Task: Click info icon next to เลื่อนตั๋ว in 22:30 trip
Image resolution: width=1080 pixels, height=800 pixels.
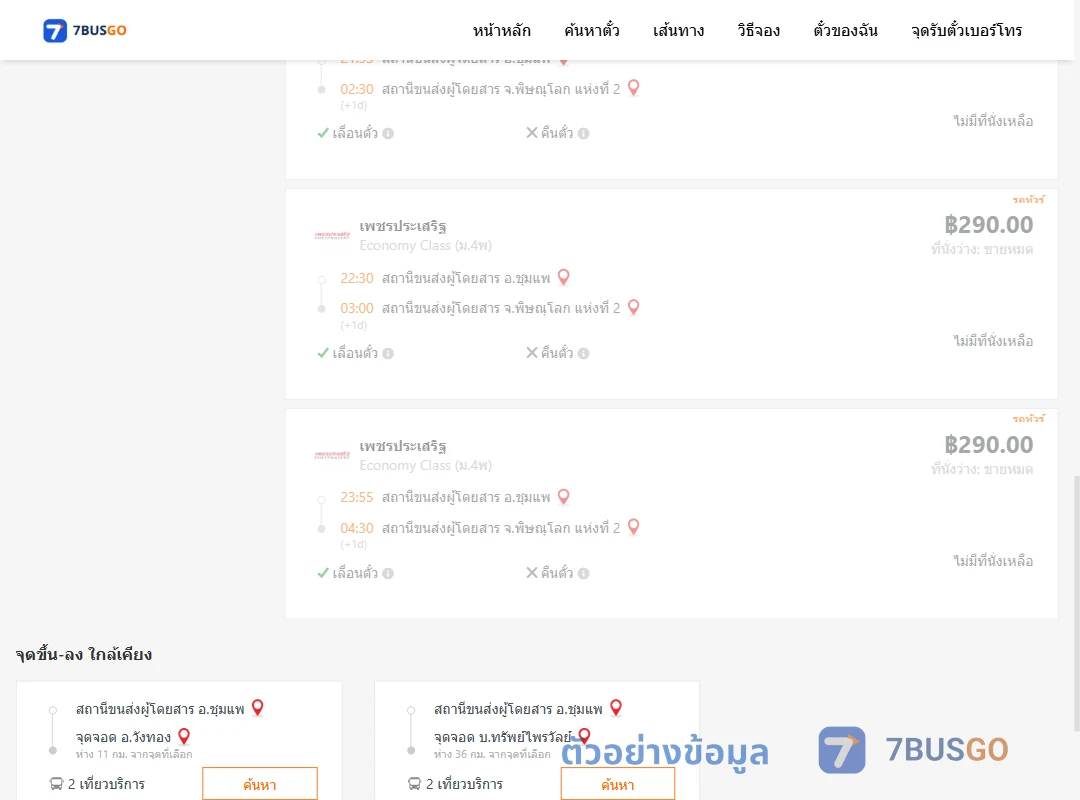Action: tap(388, 353)
